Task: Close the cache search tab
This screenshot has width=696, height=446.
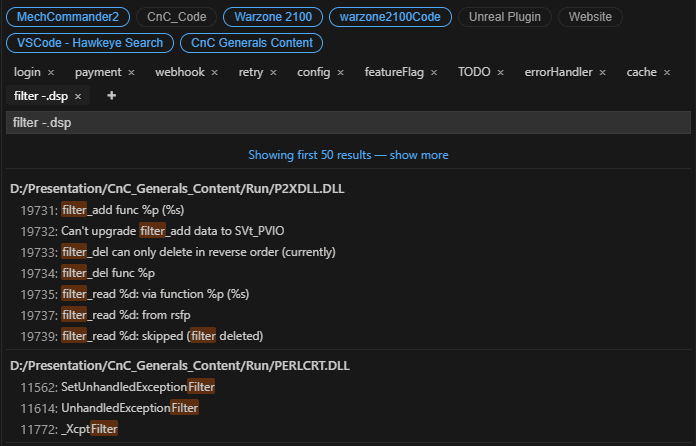Action: coord(667,72)
